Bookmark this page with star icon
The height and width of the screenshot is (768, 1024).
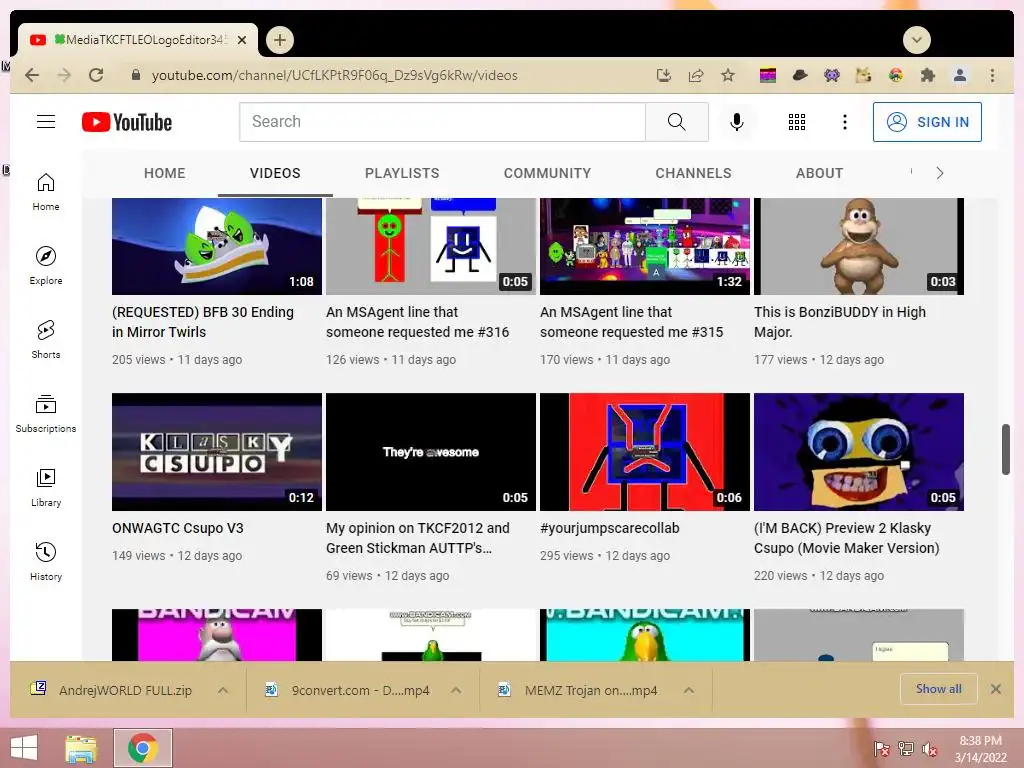tap(728, 75)
